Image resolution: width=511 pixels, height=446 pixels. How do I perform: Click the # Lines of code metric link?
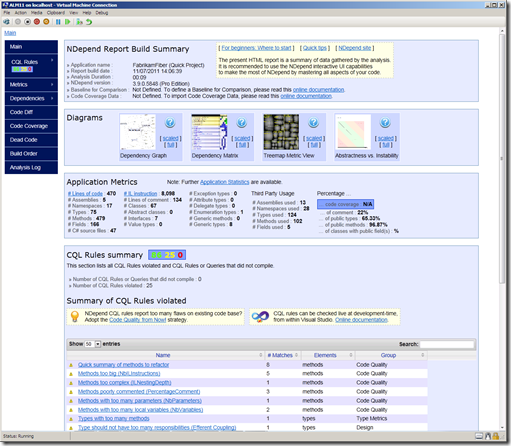pyautogui.click(x=85, y=194)
